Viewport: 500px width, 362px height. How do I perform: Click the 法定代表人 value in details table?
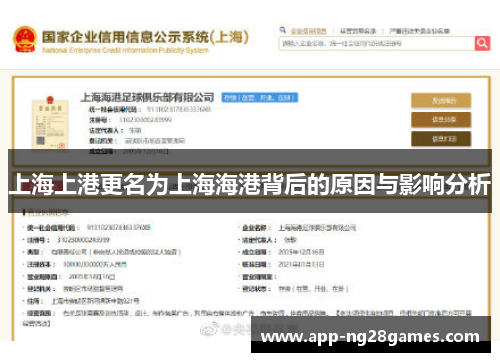tap(290, 240)
